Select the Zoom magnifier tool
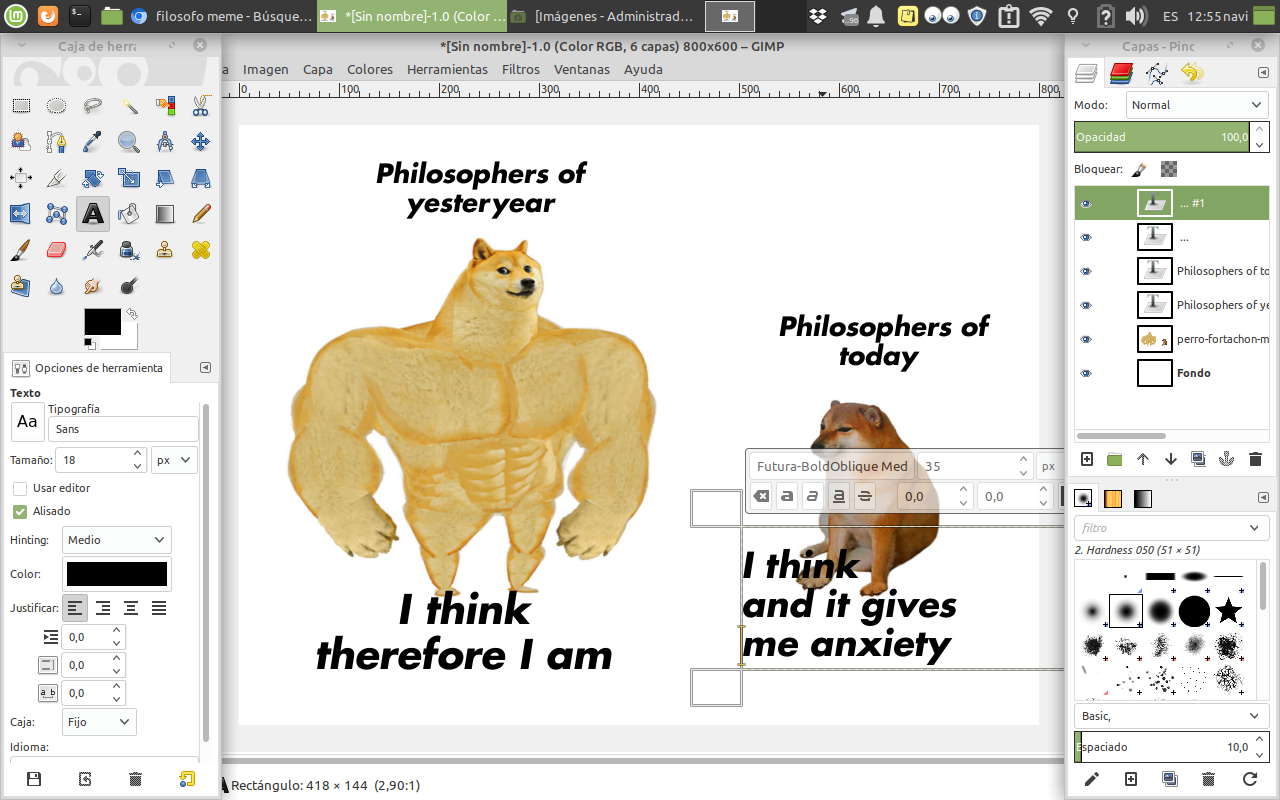 [129, 141]
